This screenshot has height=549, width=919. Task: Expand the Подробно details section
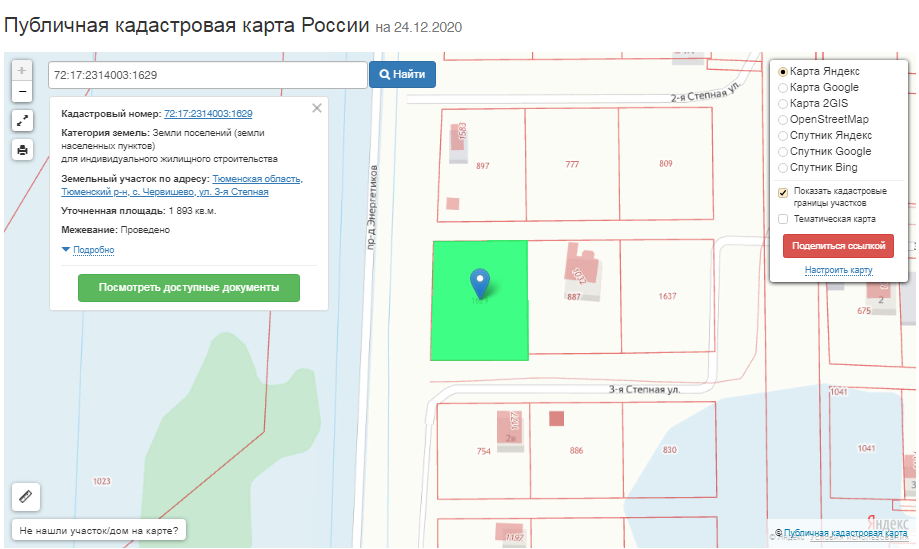tap(93, 250)
